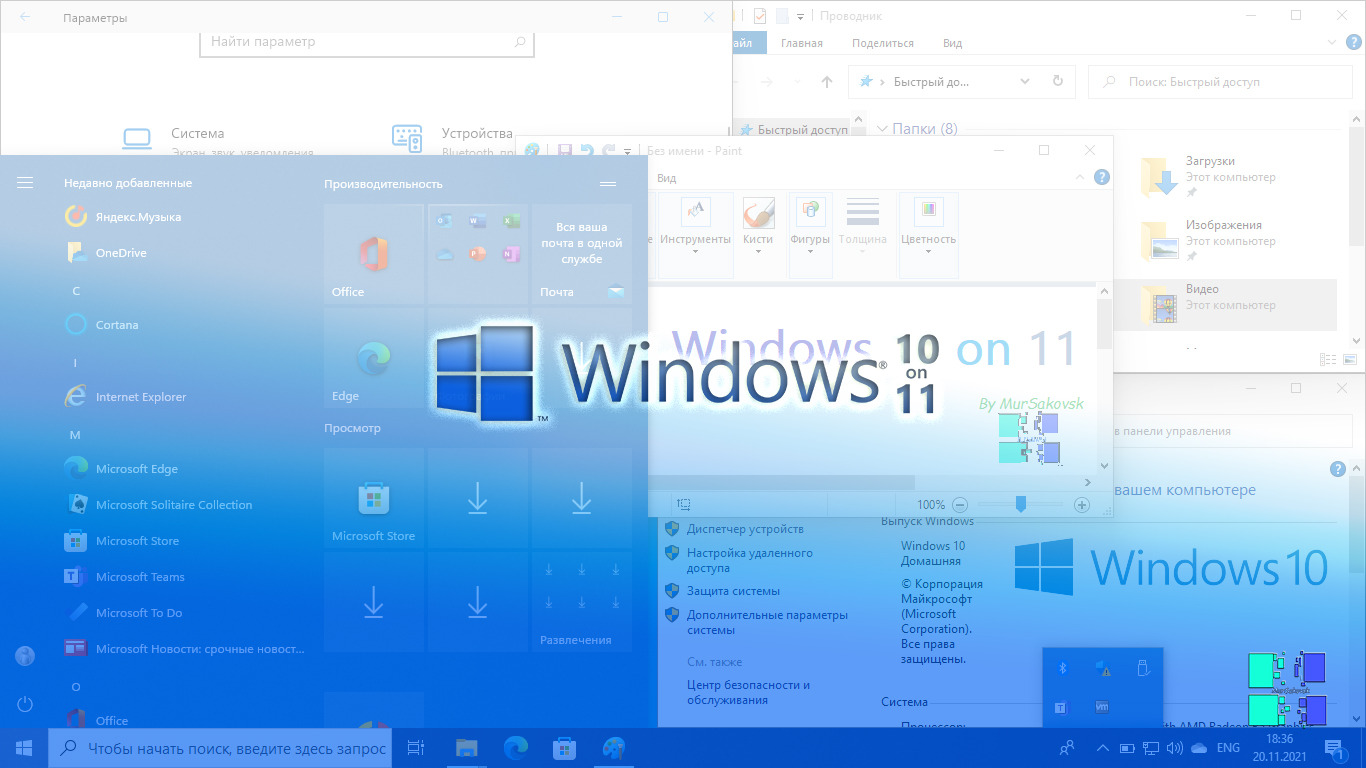Click the Power button in Start menu
The height and width of the screenshot is (768, 1366).
25,705
